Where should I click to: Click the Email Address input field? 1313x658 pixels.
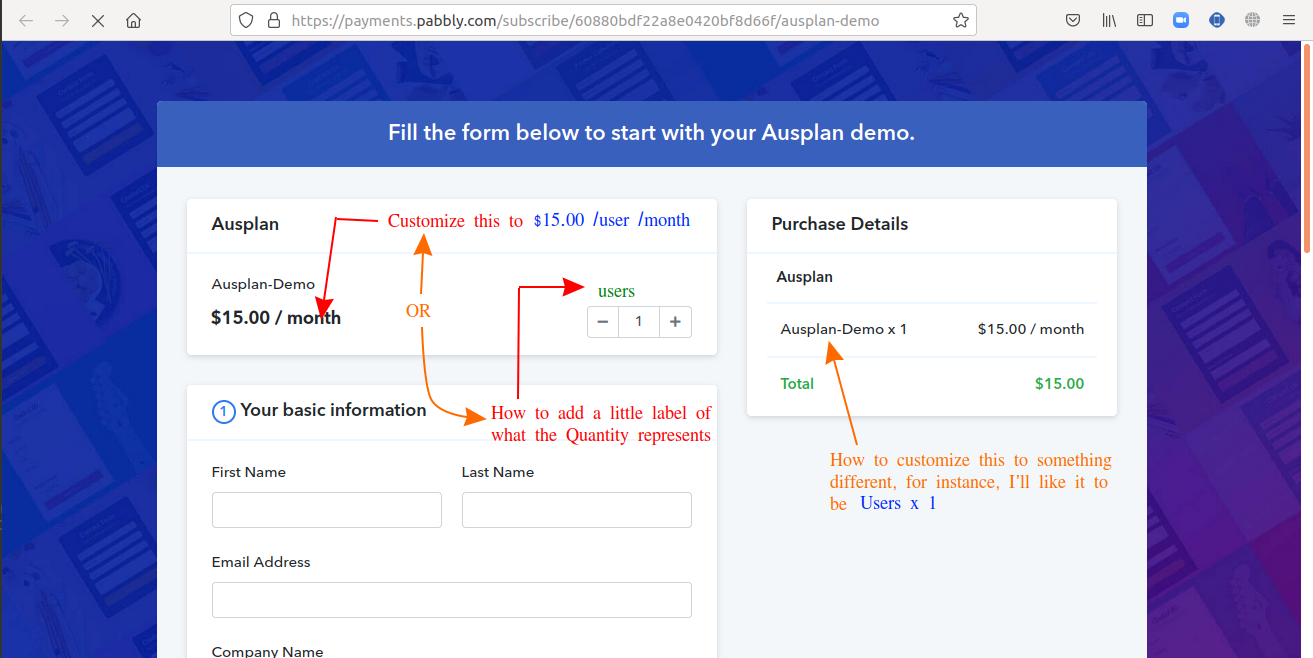point(452,600)
